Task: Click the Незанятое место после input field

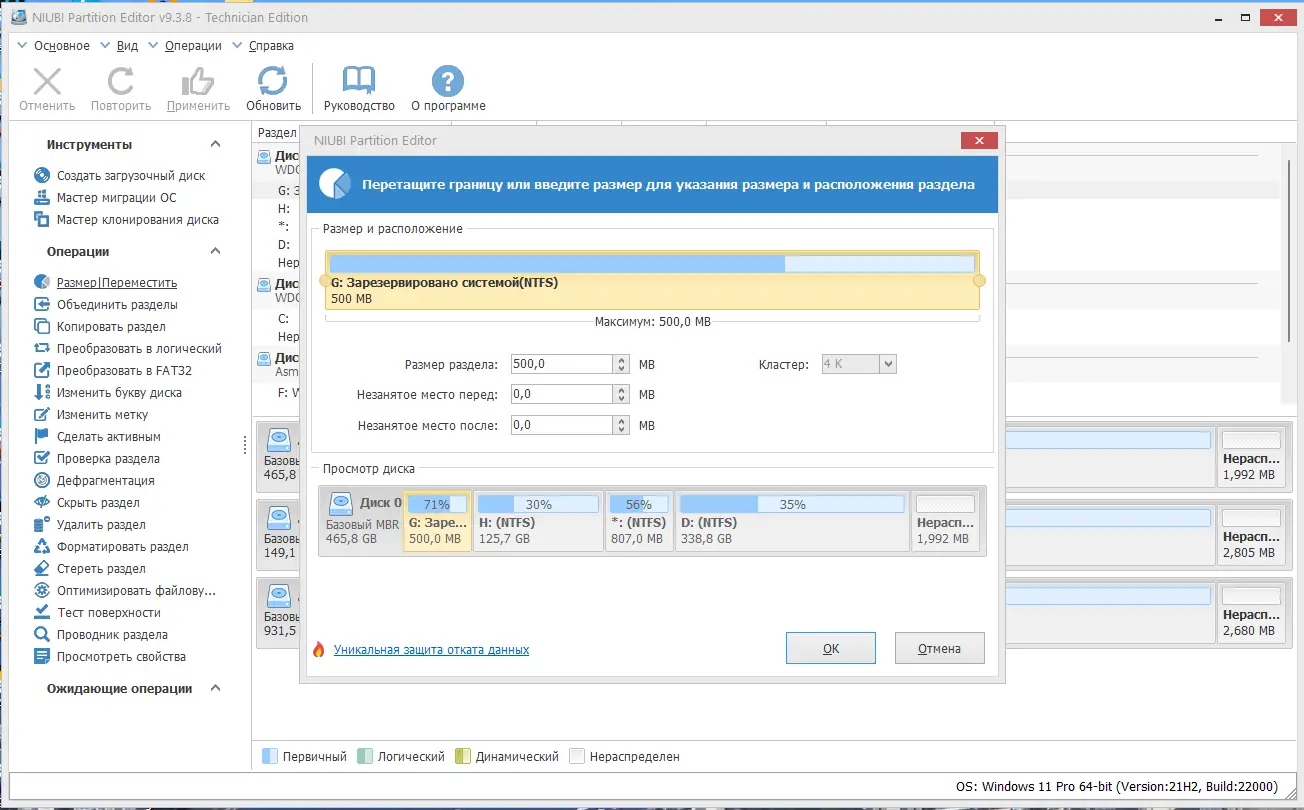Action: (x=561, y=425)
